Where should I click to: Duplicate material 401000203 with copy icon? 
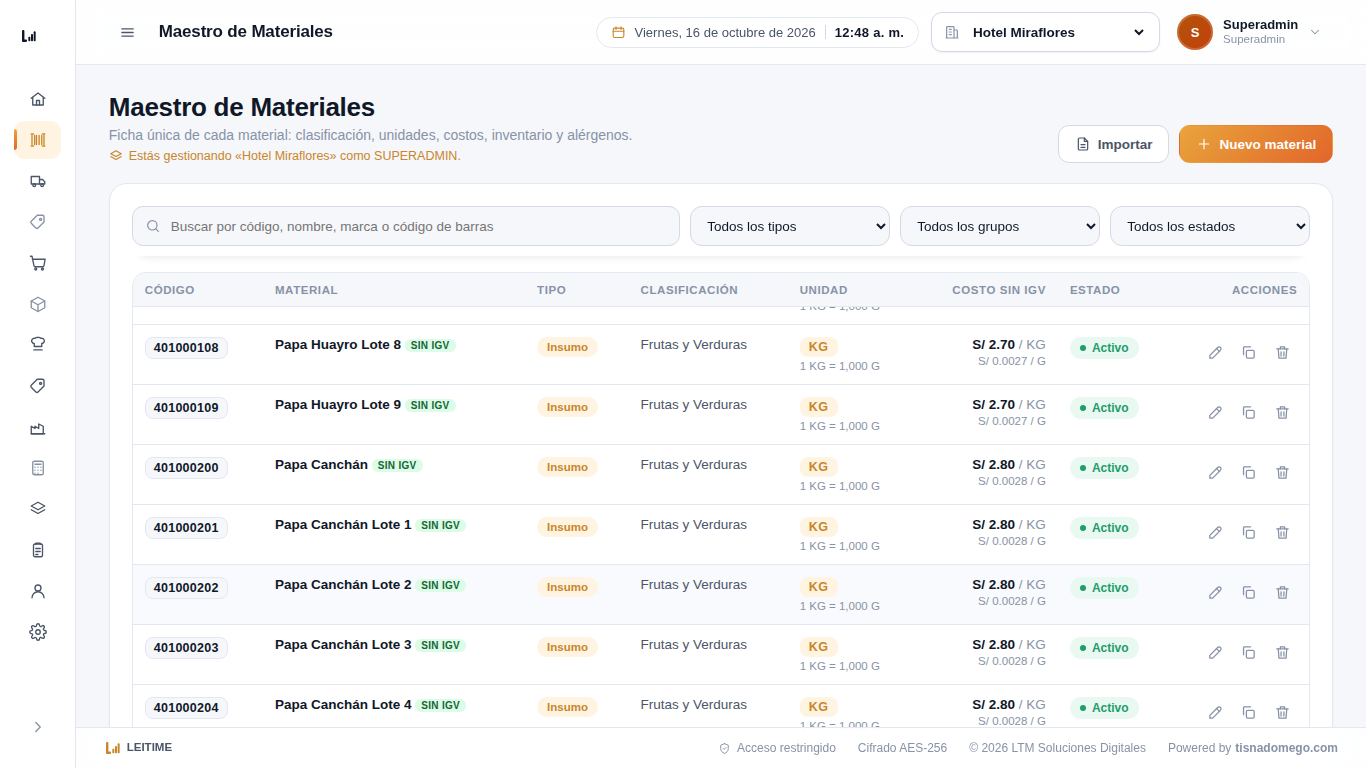[x=1249, y=652]
